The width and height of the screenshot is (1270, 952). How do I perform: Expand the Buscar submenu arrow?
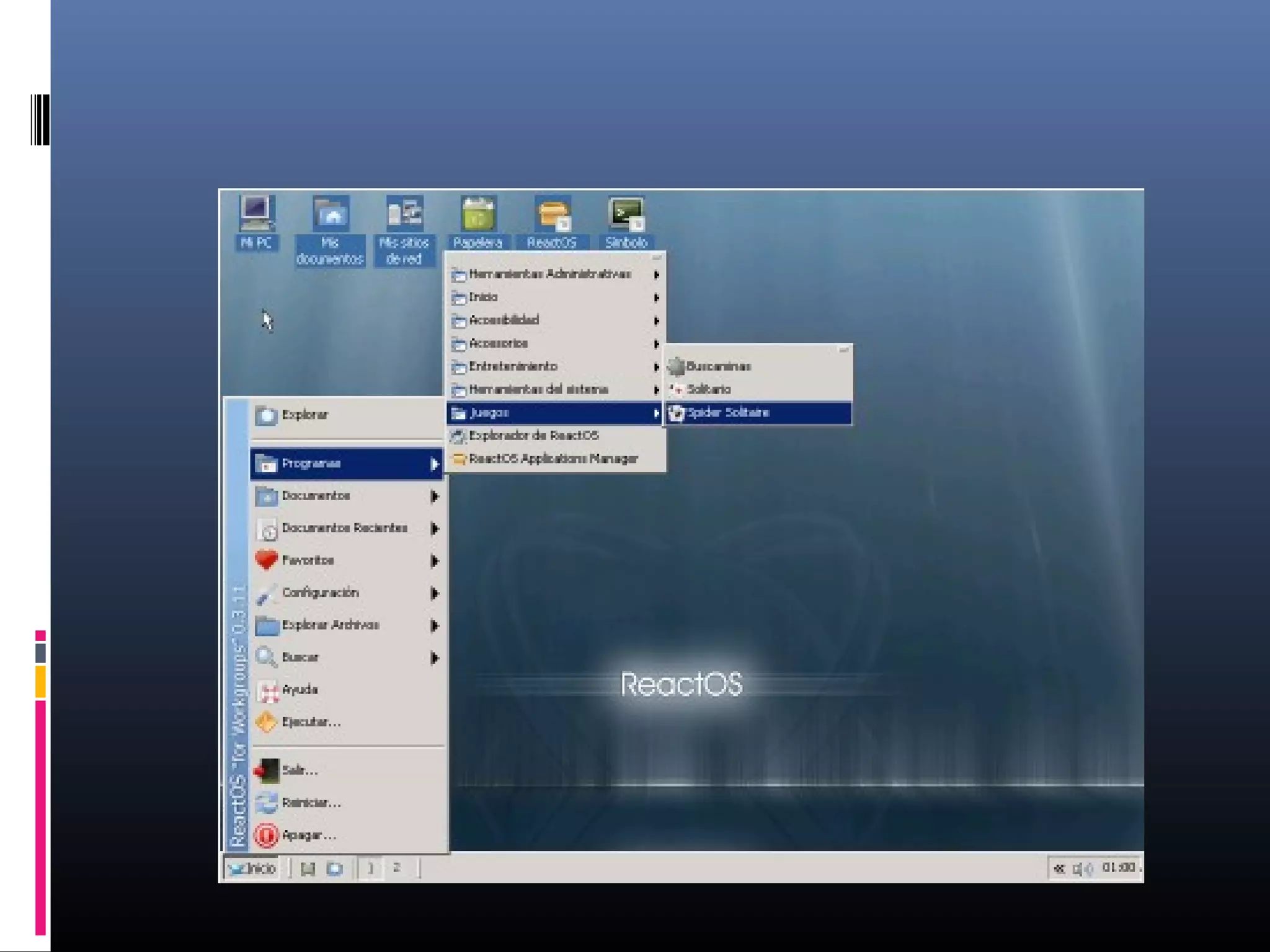pyautogui.click(x=435, y=658)
